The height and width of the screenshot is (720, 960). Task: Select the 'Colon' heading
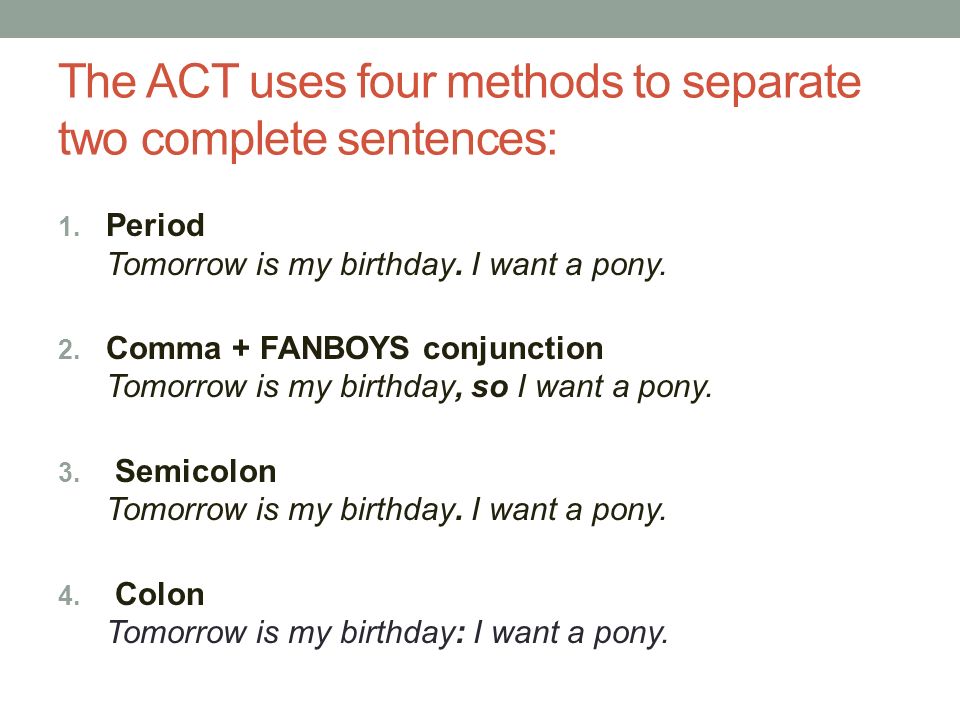(x=160, y=594)
